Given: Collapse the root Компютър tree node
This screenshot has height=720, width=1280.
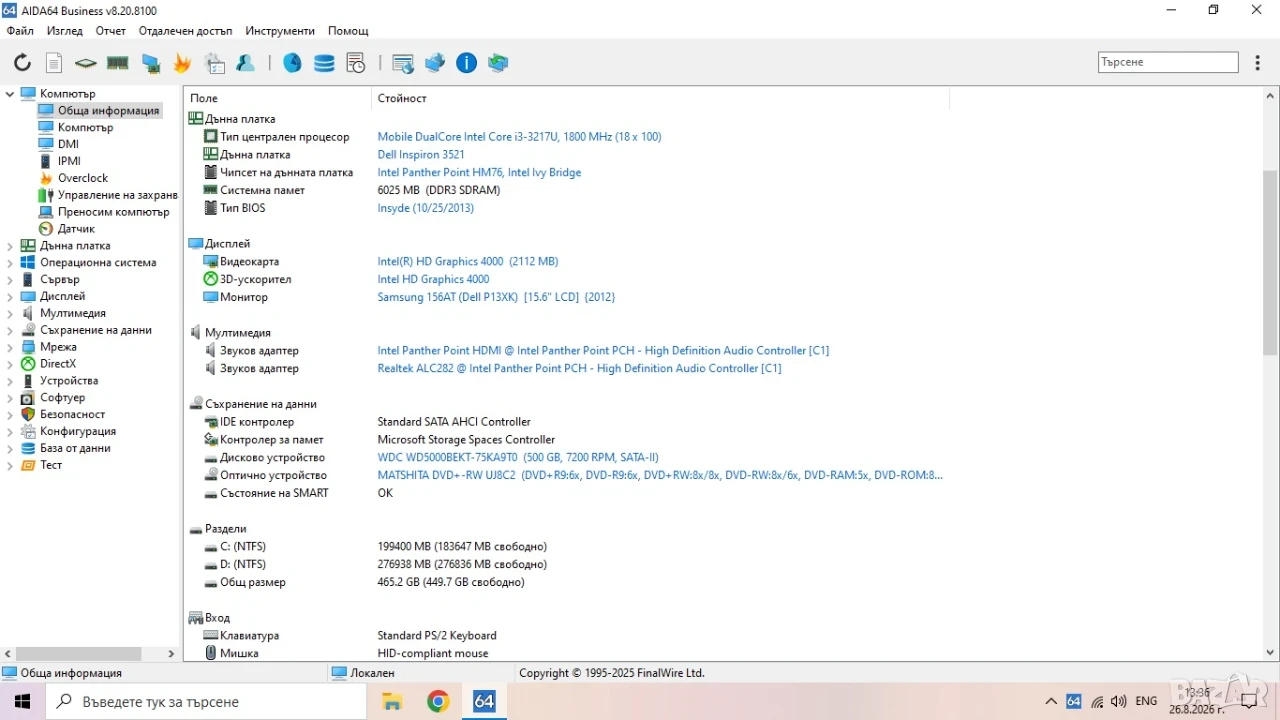Looking at the screenshot, I should coord(10,94).
